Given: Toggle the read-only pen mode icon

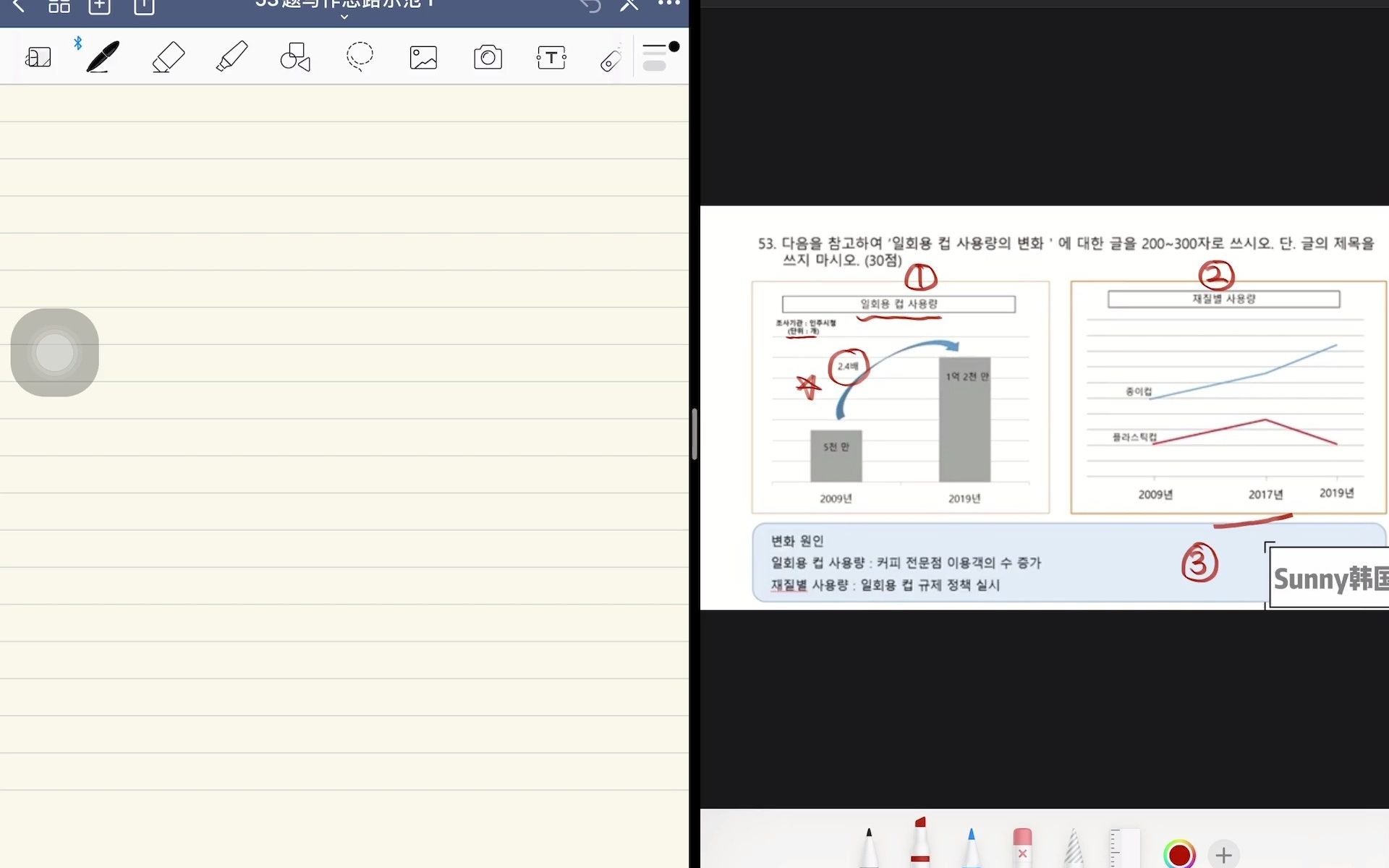Looking at the screenshot, I should (629, 6).
